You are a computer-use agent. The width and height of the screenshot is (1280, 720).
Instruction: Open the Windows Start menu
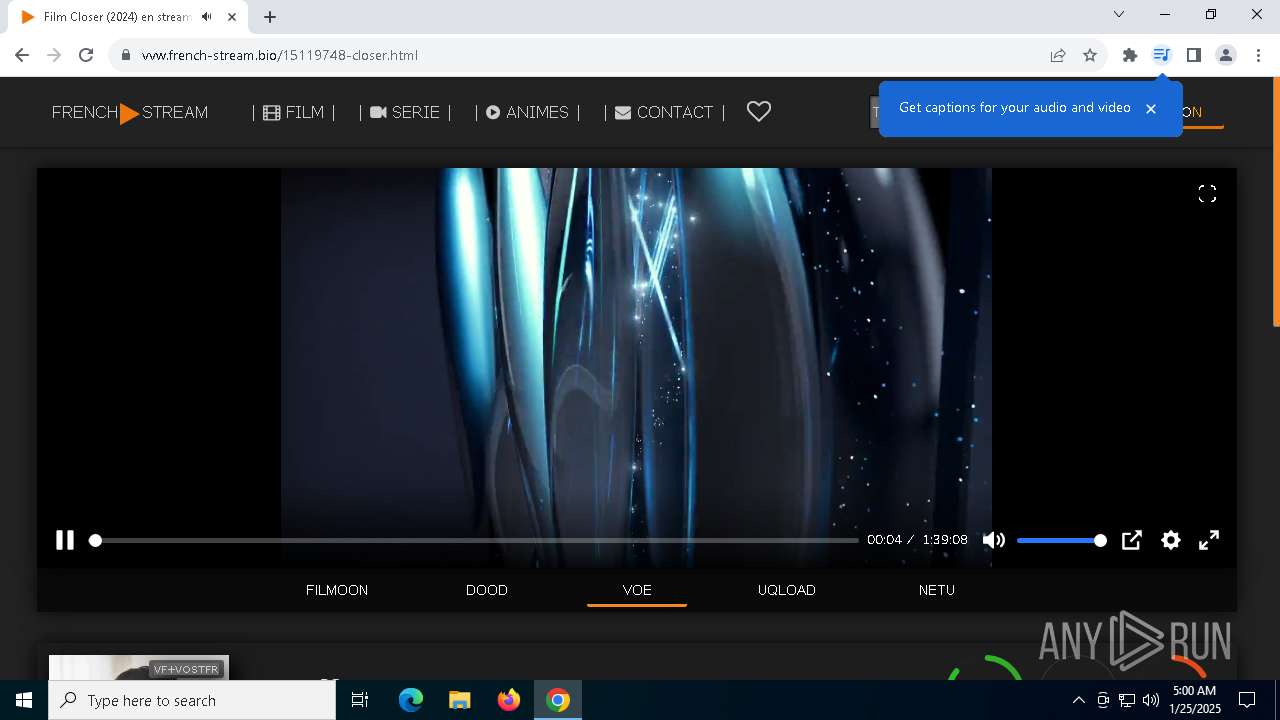click(x=24, y=700)
